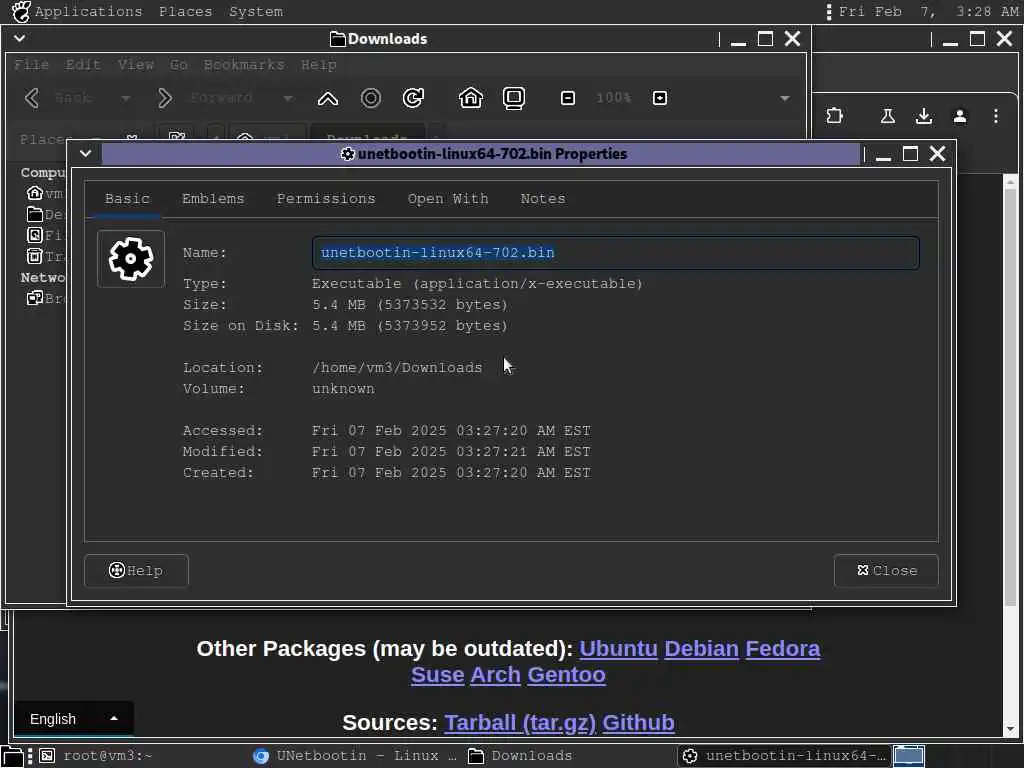1024x768 pixels.
Task: Open the Help menu in Downloads window
Action: click(318, 65)
